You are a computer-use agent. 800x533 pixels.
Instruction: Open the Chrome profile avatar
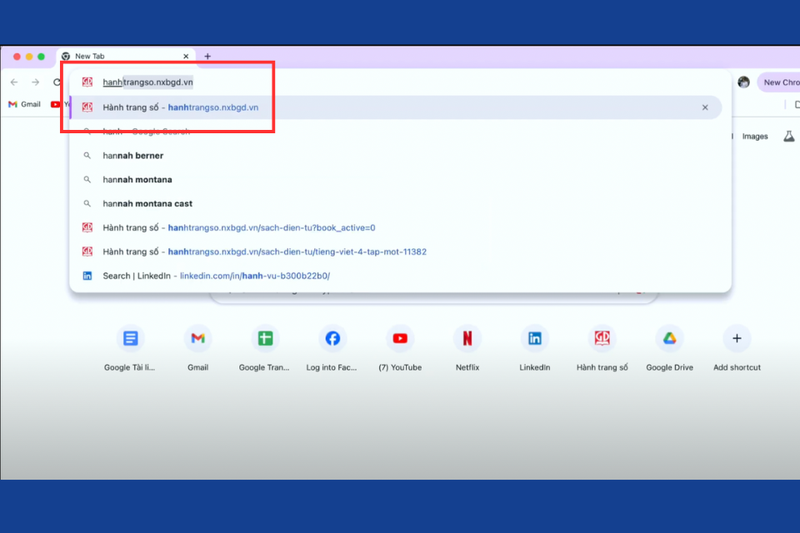coord(743,82)
